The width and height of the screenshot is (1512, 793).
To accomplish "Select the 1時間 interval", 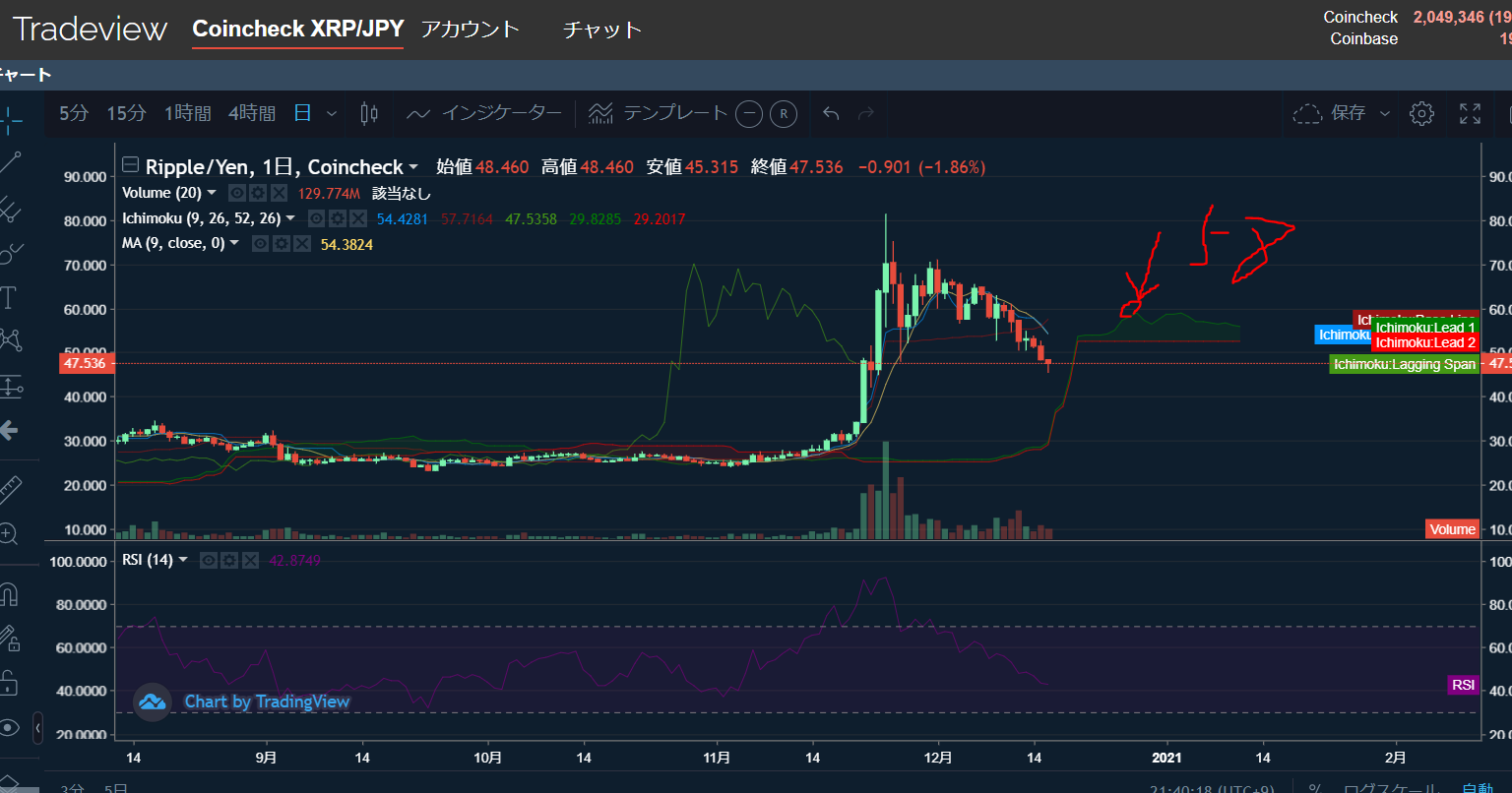I will [187, 114].
